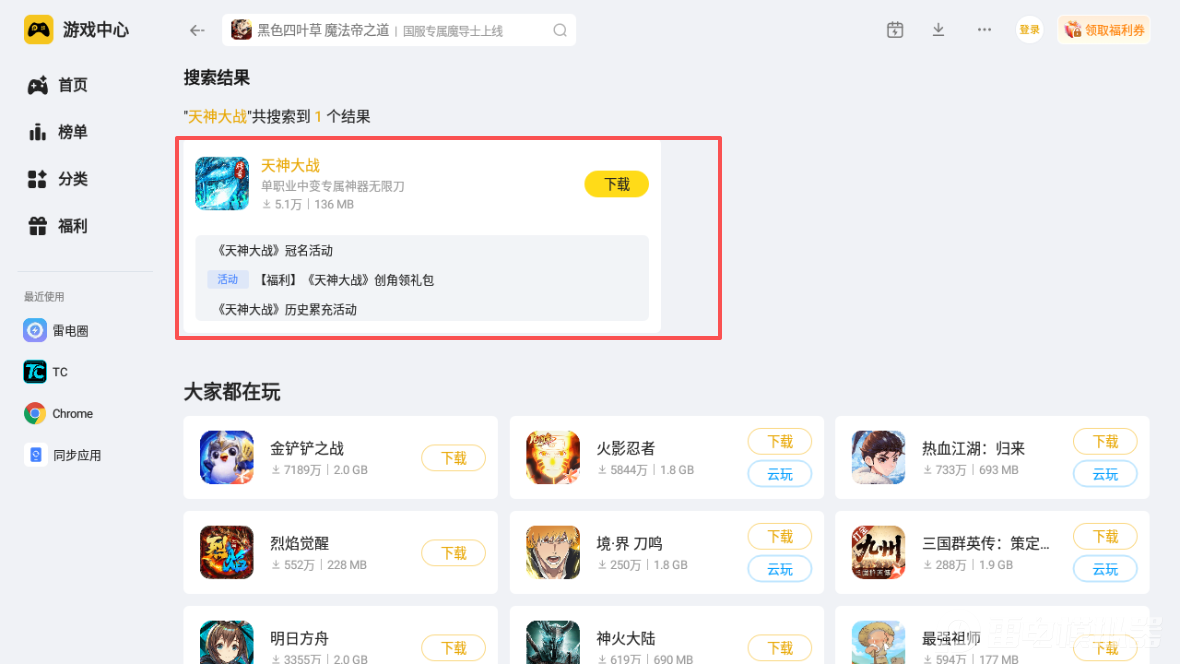This screenshot has width=1180, height=664.
Task: Click the back arrow icon
Action: (197, 30)
